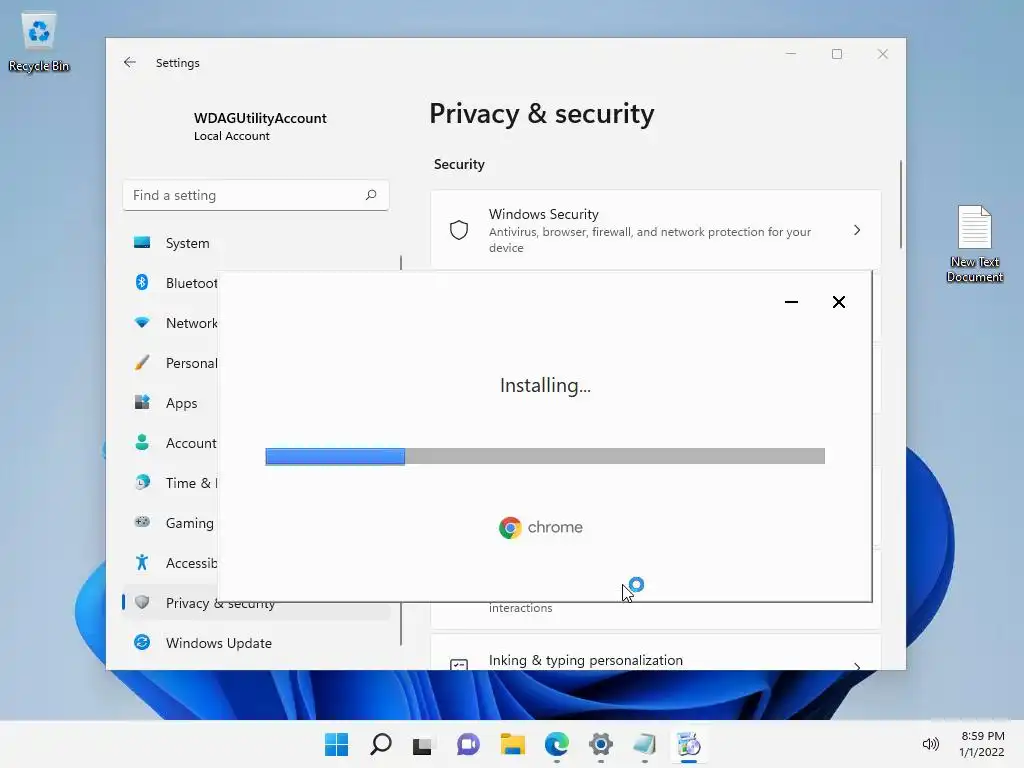Click the System monitor icon

(142, 243)
